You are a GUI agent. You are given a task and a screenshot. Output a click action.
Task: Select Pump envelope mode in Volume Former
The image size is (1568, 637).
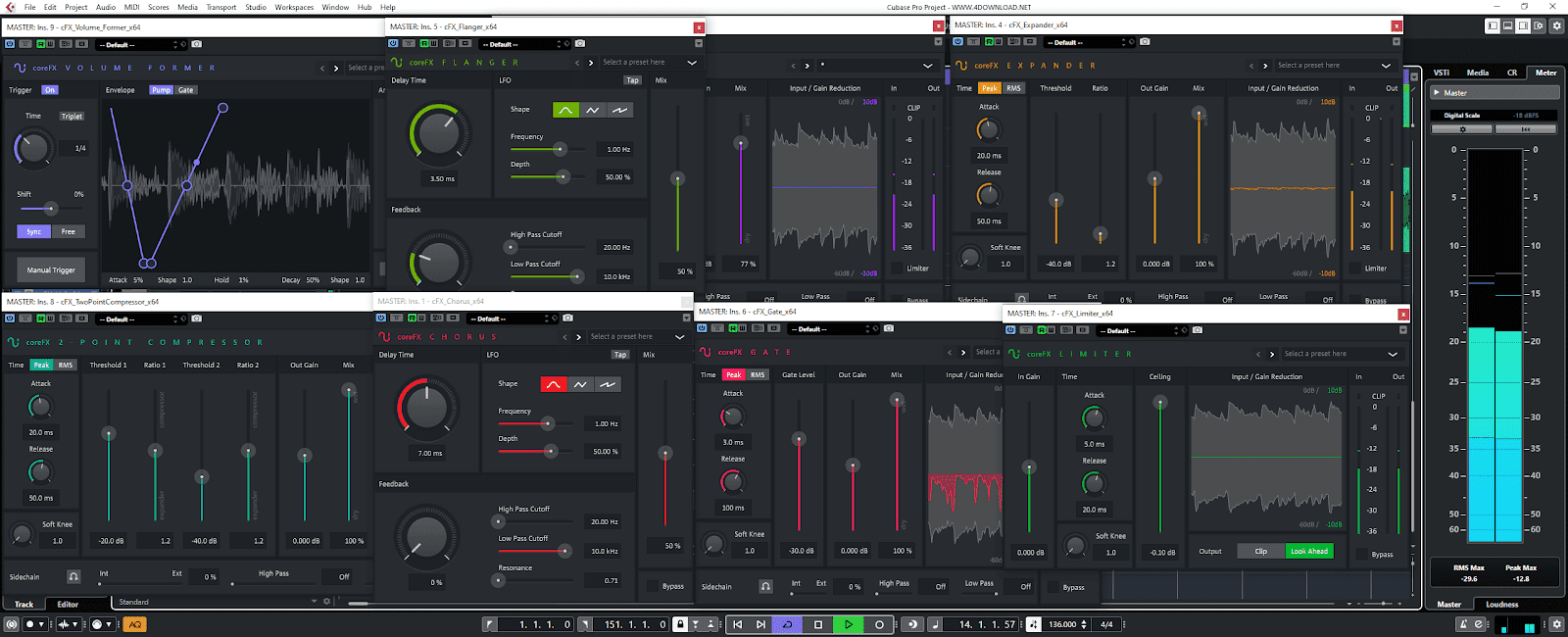click(162, 90)
